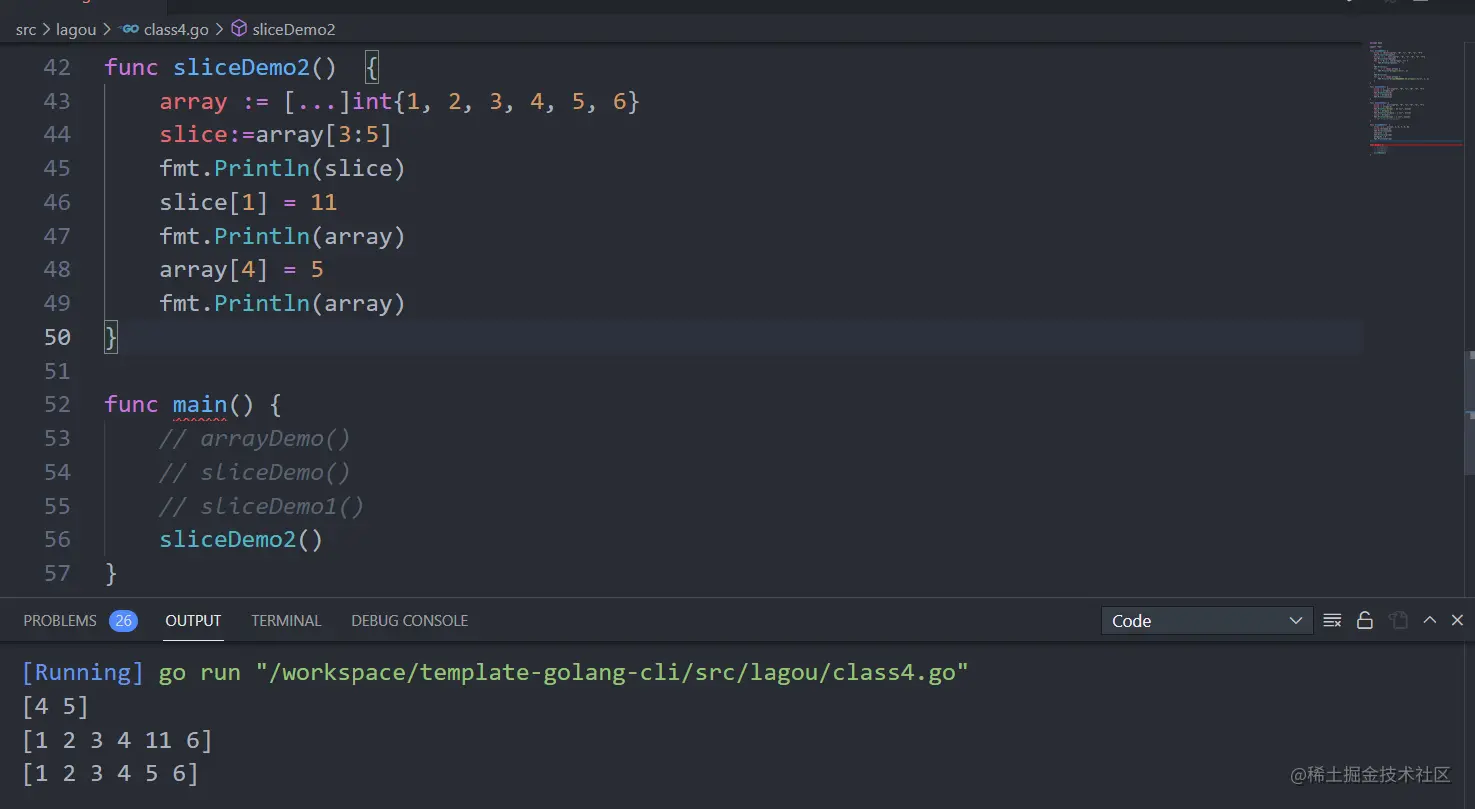Click the array declaration on line 43
Screen dimensions: 1475x809
click(399, 101)
